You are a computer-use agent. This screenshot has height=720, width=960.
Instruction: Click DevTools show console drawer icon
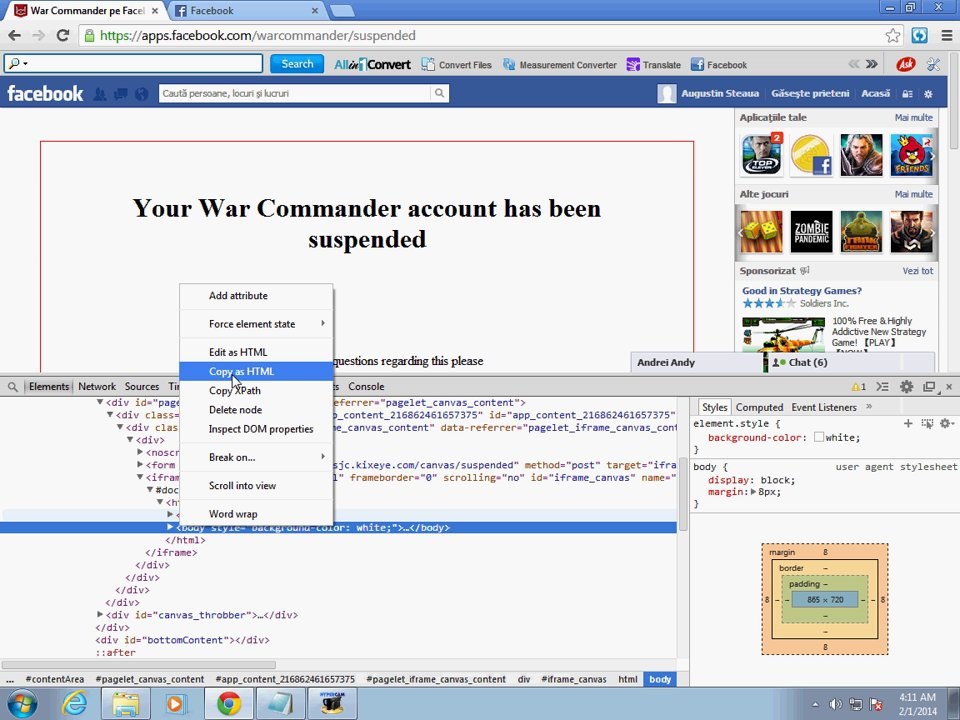pyautogui.click(x=882, y=386)
